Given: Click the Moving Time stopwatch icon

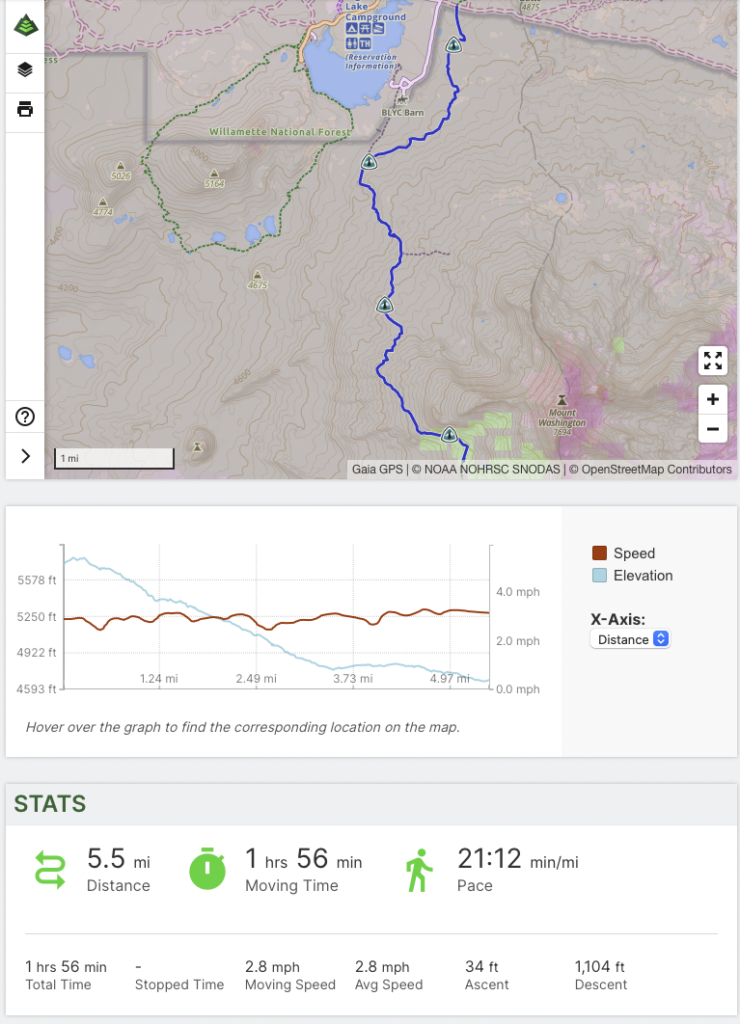Looking at the screenshot, I should [208, 869].
